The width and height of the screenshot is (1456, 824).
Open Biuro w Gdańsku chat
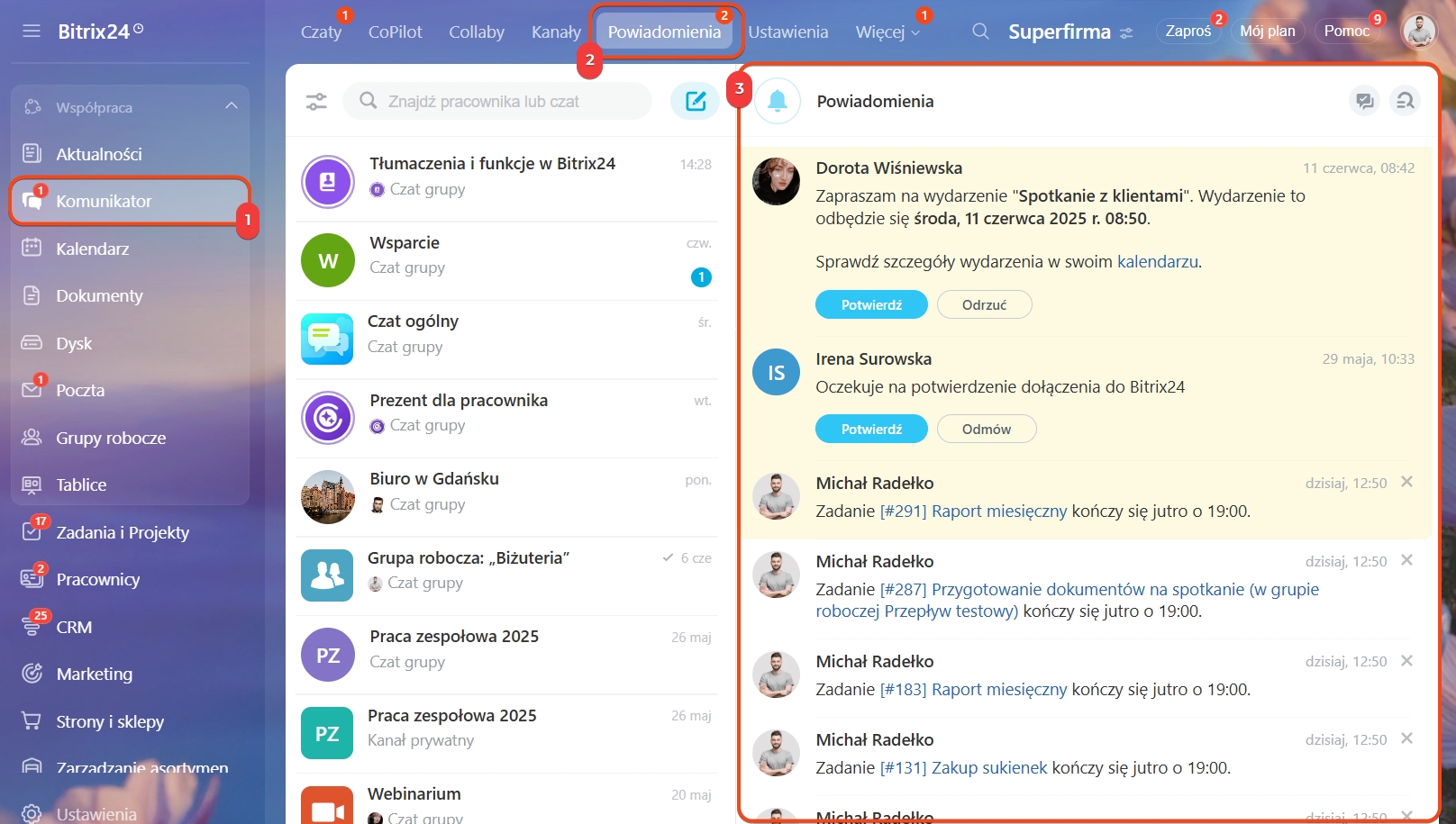coord(506,496)
